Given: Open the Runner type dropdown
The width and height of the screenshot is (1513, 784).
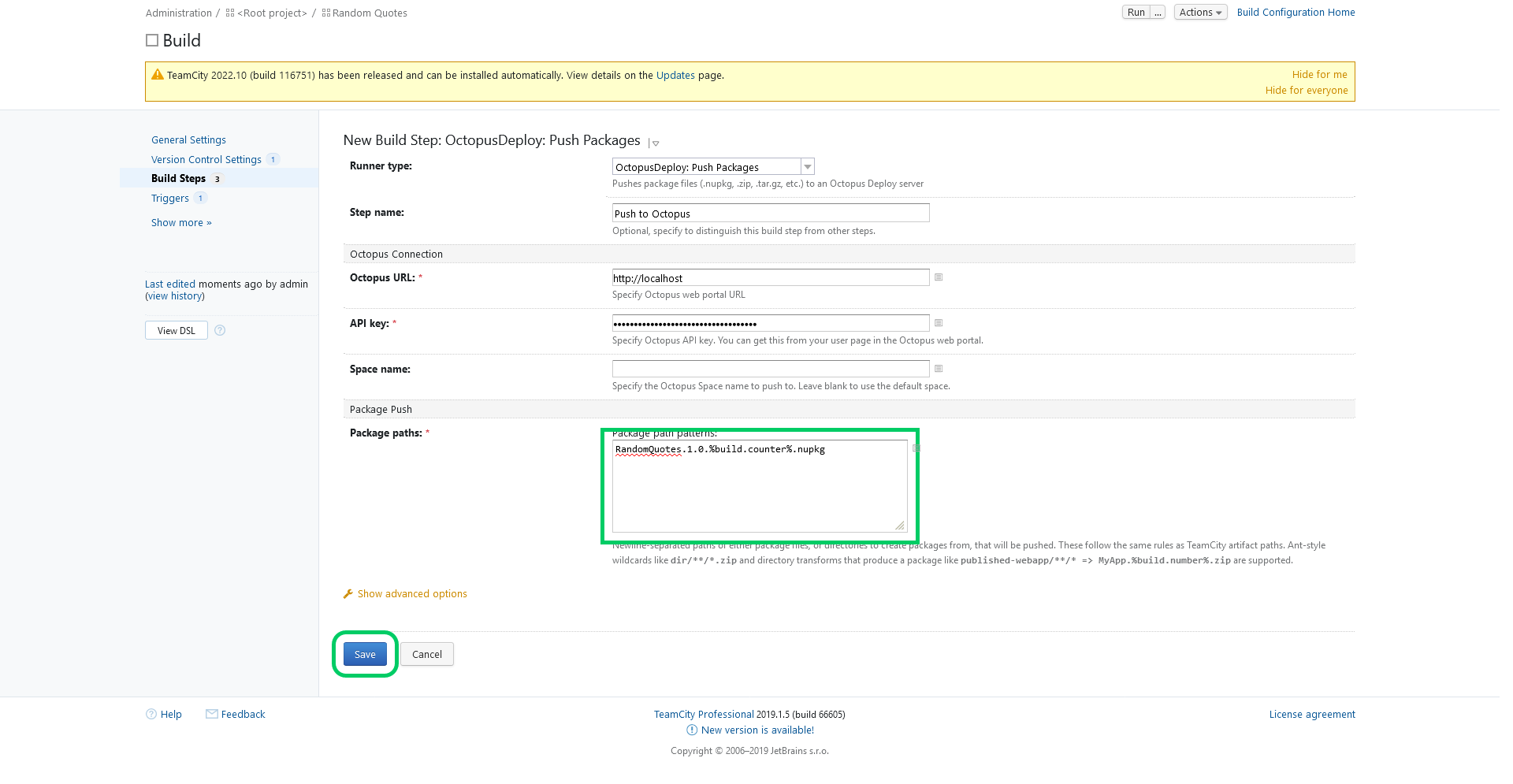Looking at the screenshot, I should click(x=808, y=167).
